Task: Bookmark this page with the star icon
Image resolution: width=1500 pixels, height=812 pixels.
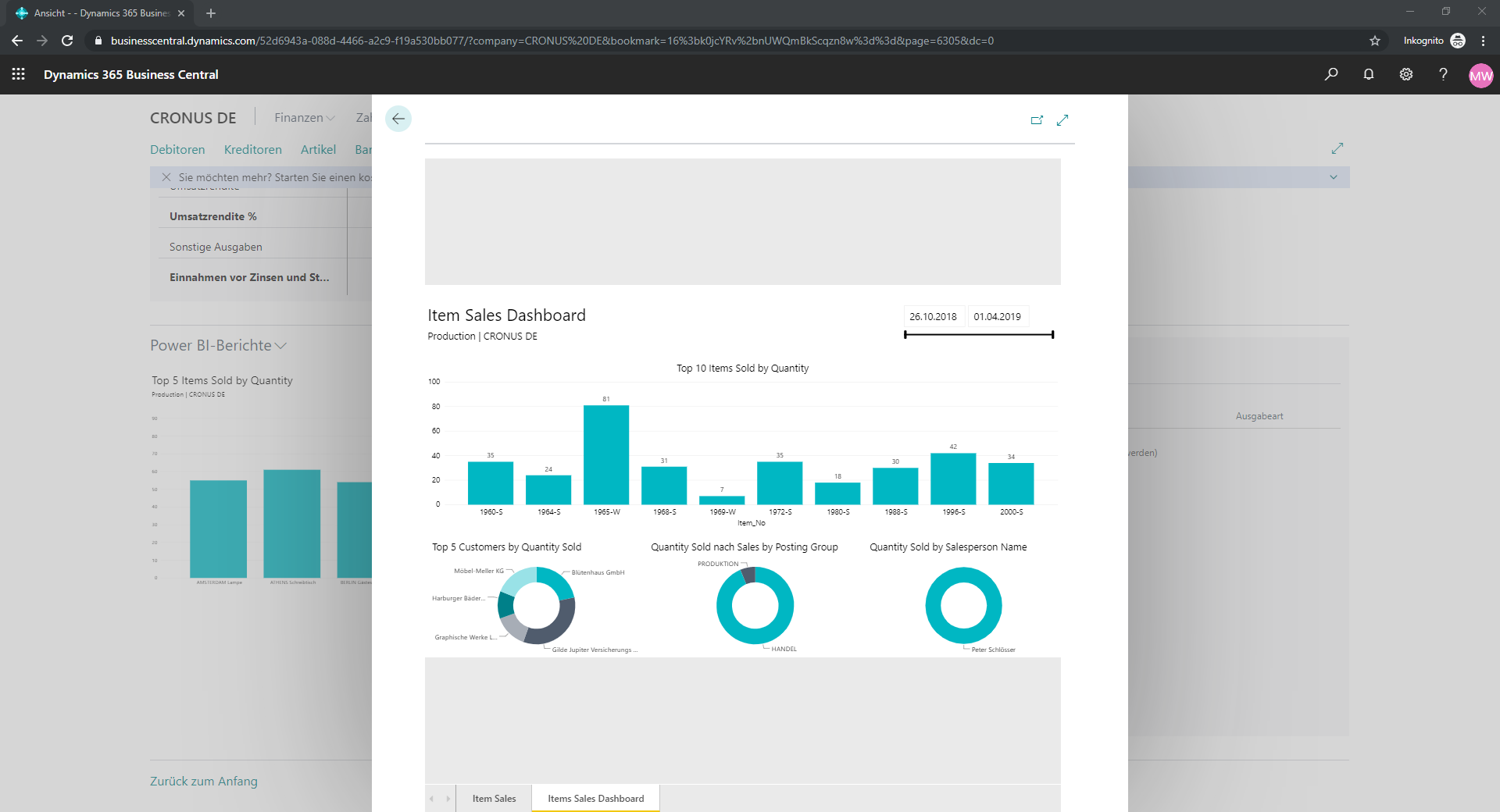Action: point(1375,41)
